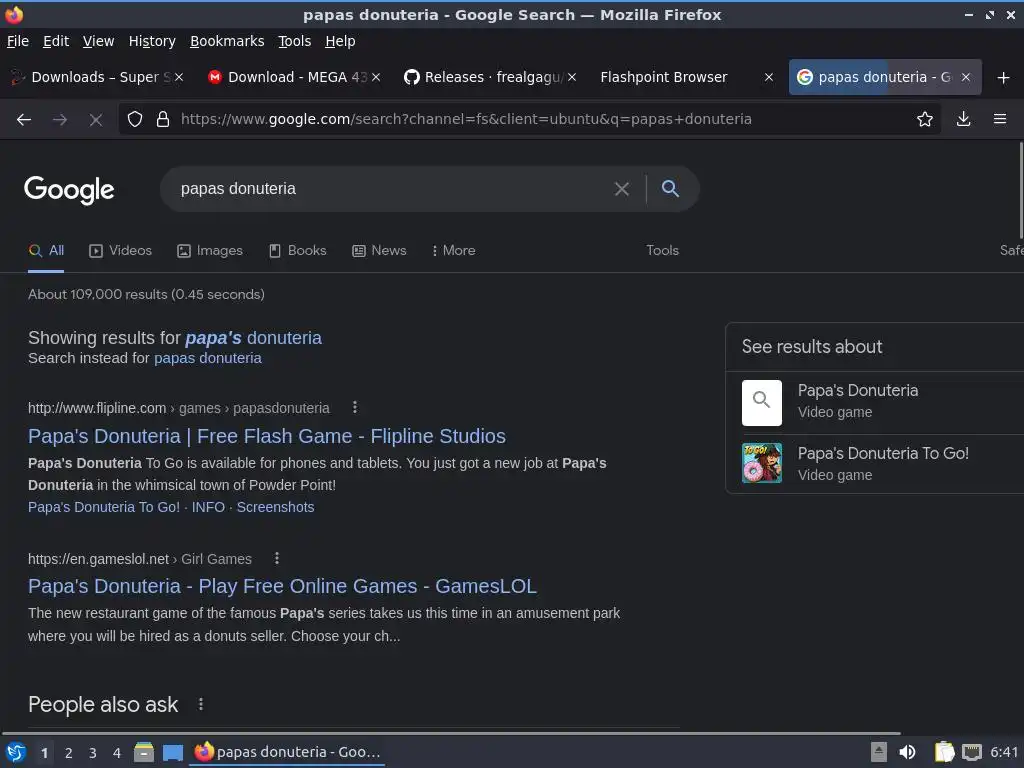The height and width of the screenshot is (768, 1024).
Task: Bookmark this page with the star
Action: coord(925,119)
